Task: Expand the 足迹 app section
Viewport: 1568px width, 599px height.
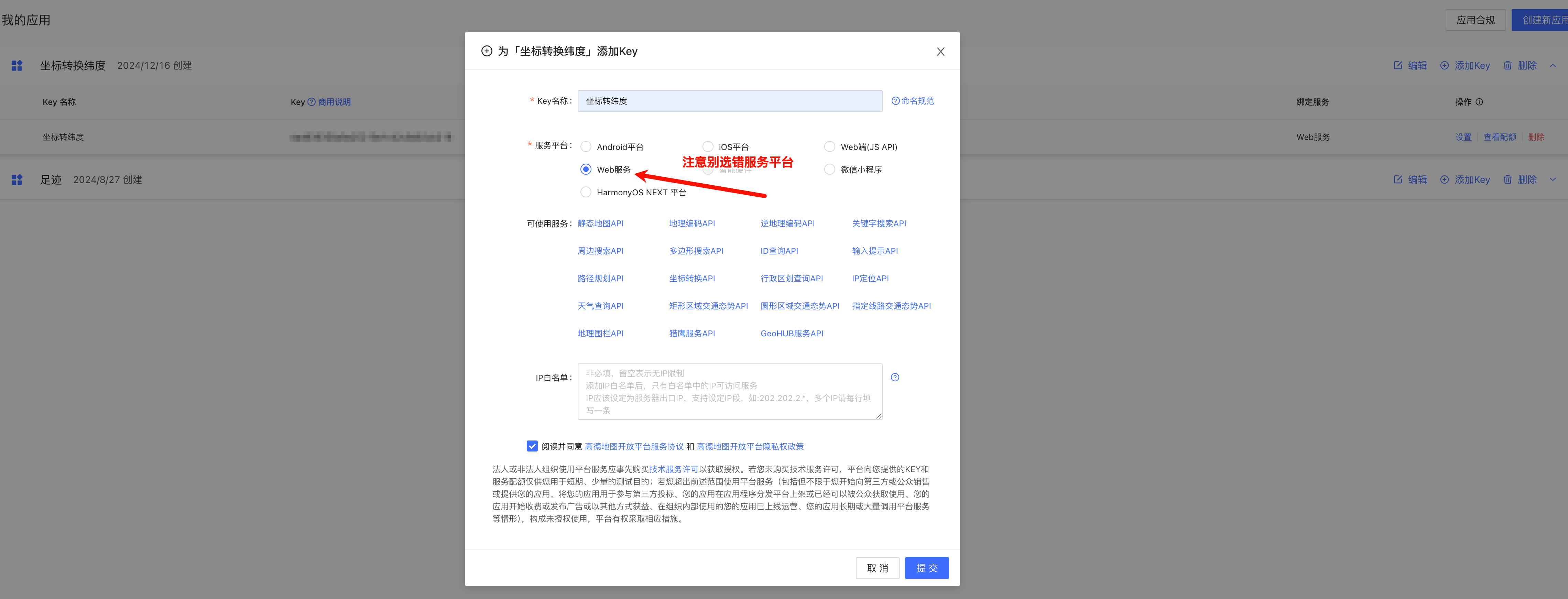Action: 1552,179
